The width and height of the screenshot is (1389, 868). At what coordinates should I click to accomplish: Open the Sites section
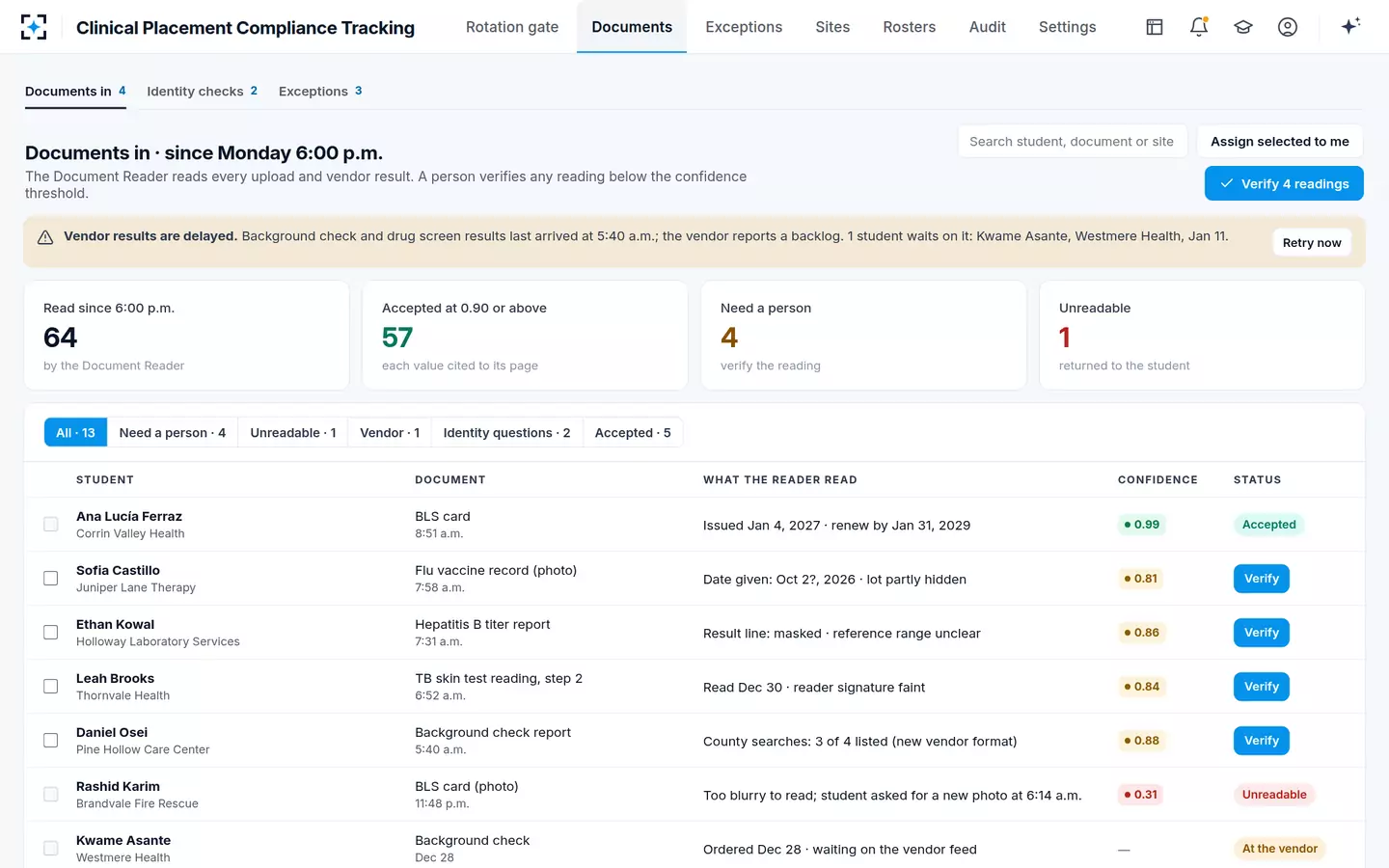coord(832,27)
